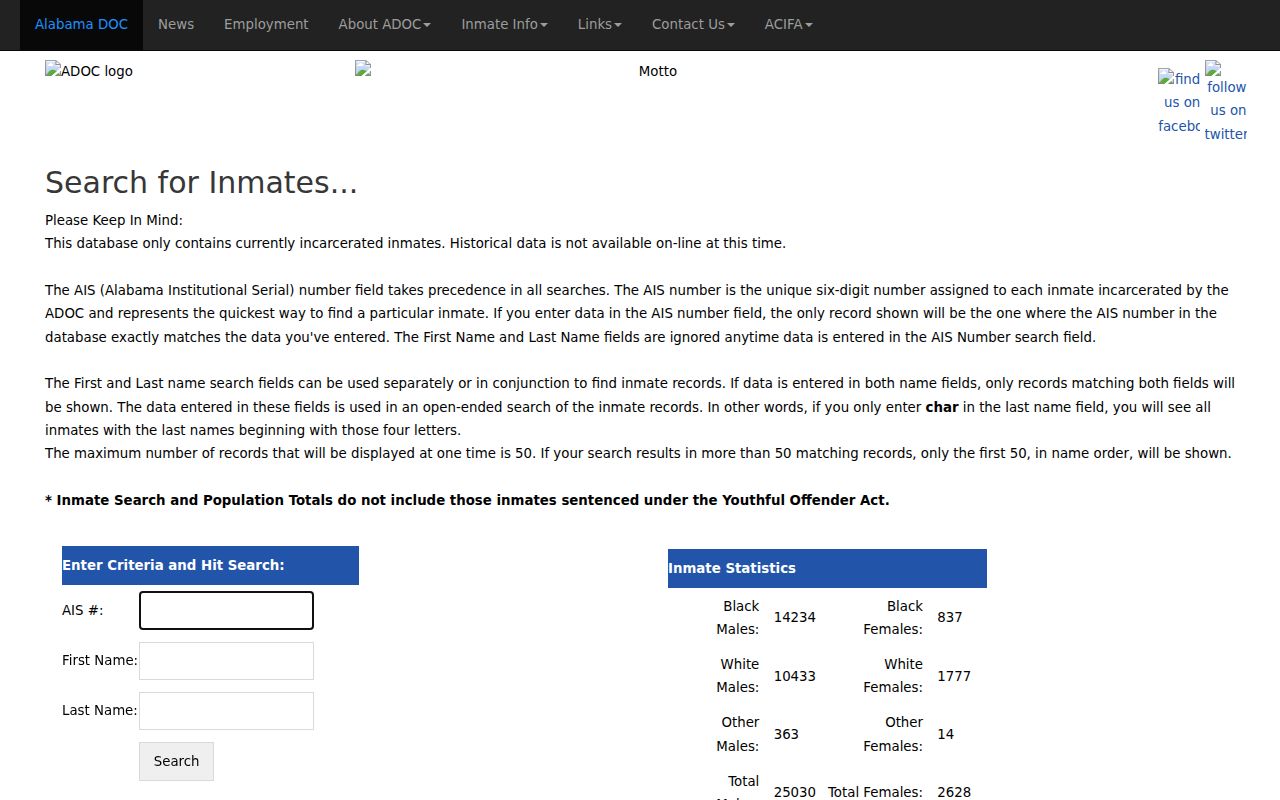Click the Last Name label
1280x800 pixels.
click(x=99, y=710)
